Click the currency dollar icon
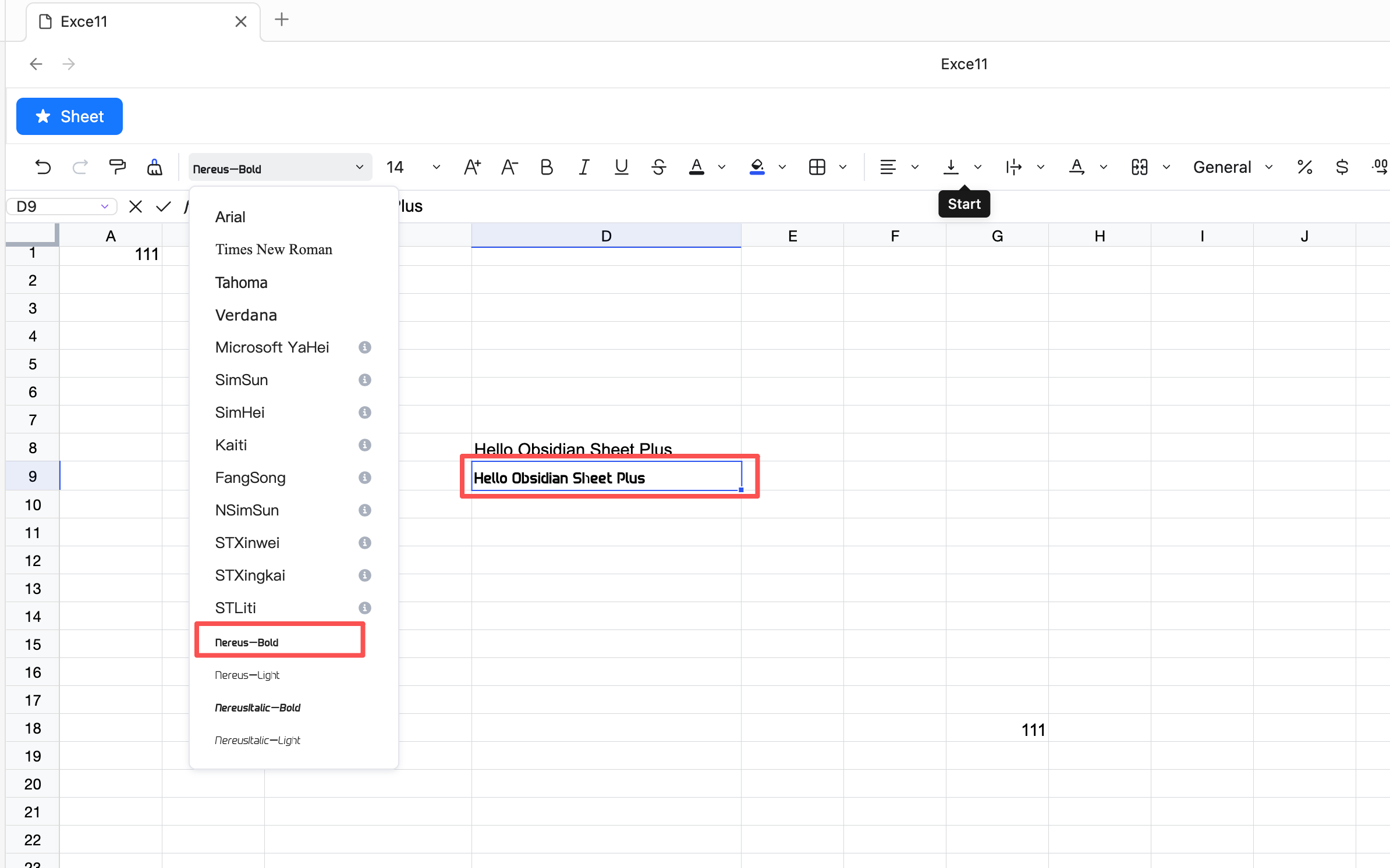This screenshot has width=1390, height=868. click(x=1342, y=168)
